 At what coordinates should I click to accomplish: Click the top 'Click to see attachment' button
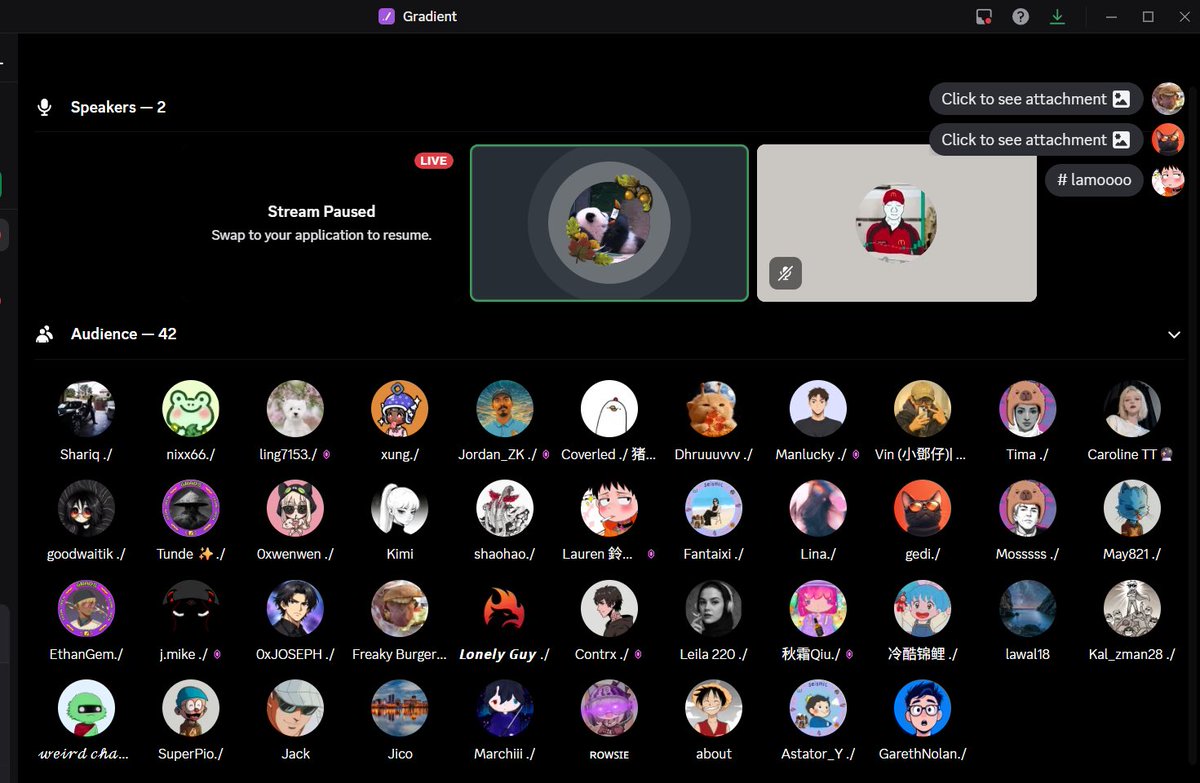(1035, 98)
